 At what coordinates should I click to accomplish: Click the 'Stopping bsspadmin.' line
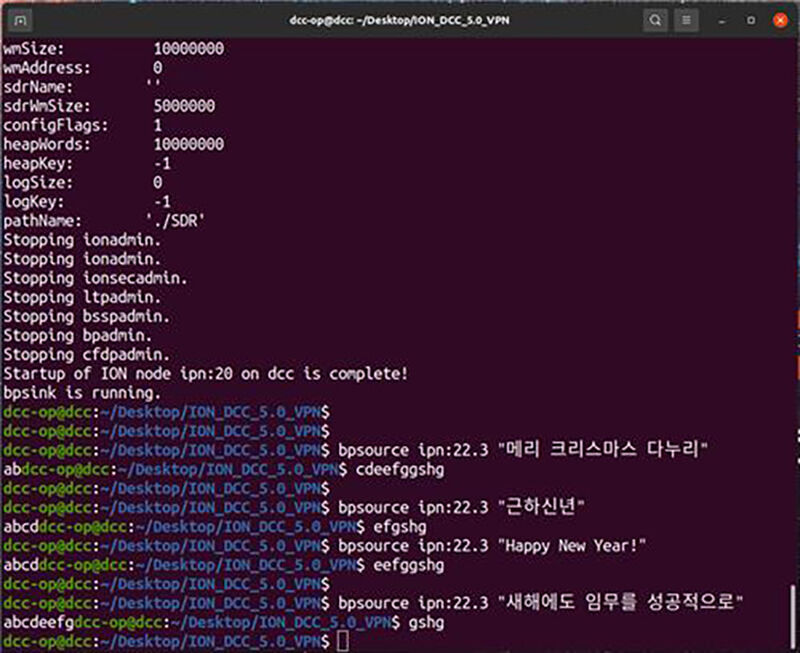click(87, 316)
